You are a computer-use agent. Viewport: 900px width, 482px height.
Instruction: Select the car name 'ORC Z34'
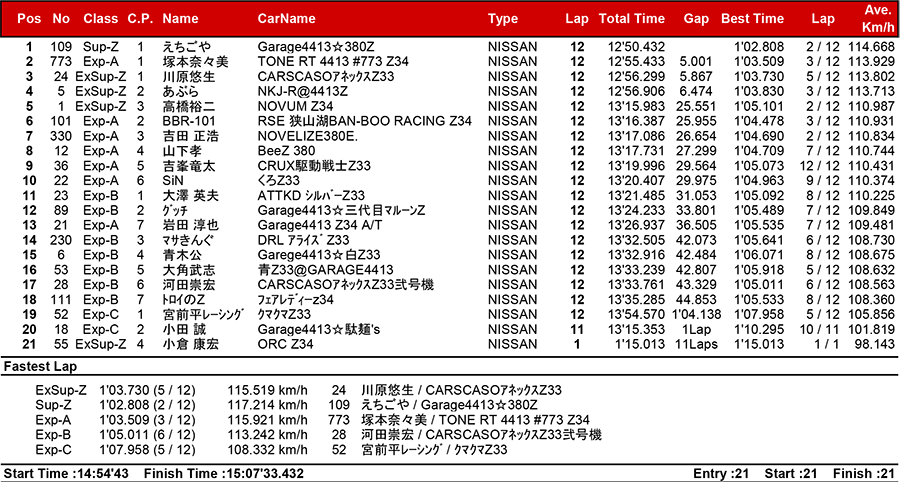pyautogui.click(x=286, y=345)
